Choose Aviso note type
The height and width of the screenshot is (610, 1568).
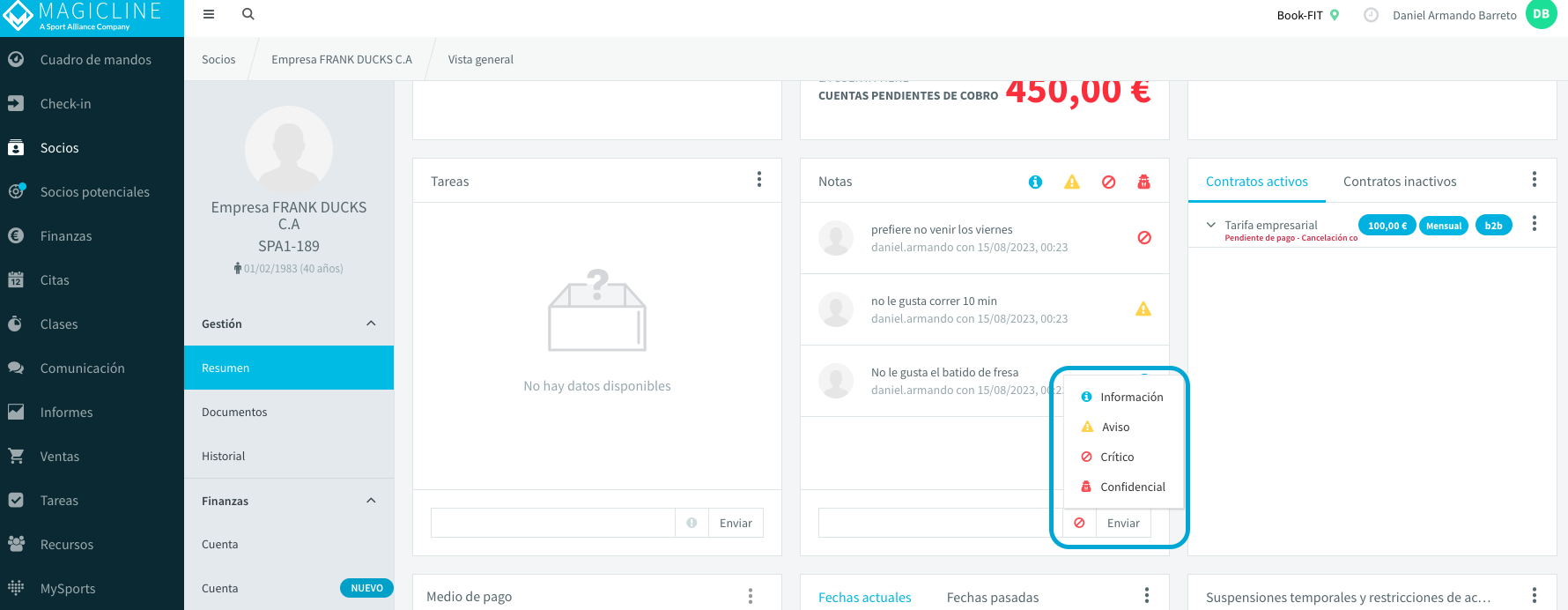pyautogui.click(x=1122, y=427)
